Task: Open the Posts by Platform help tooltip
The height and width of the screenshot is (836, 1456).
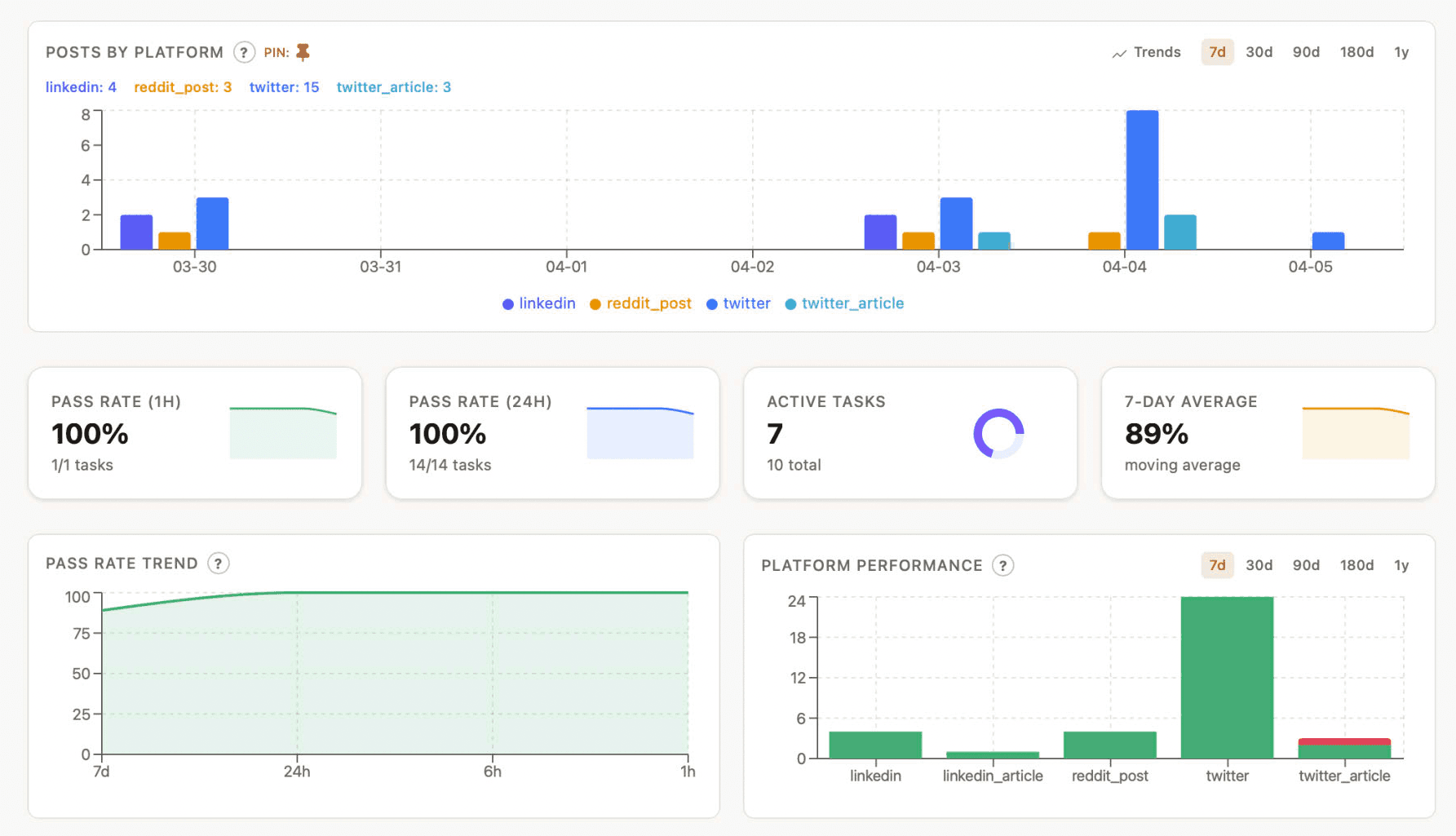Action: click(x=244, y=51)
